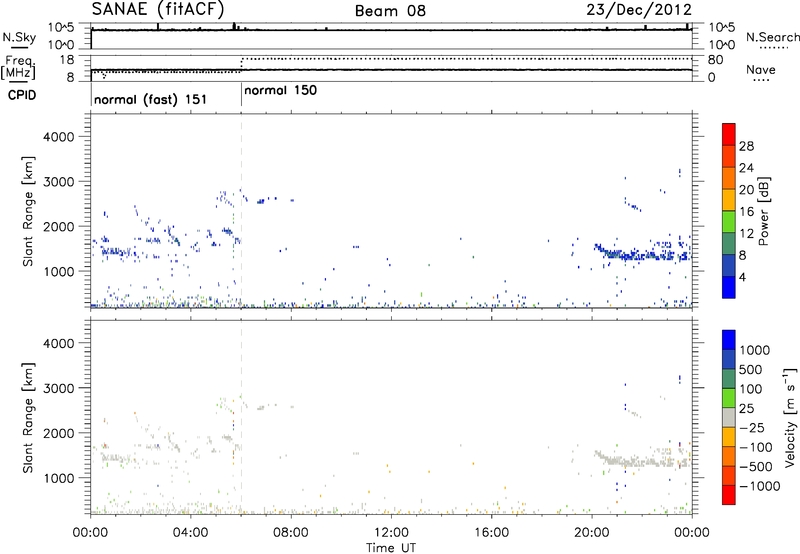Click the CPID row label
The image size is (800, 554).
coord(22,95)
